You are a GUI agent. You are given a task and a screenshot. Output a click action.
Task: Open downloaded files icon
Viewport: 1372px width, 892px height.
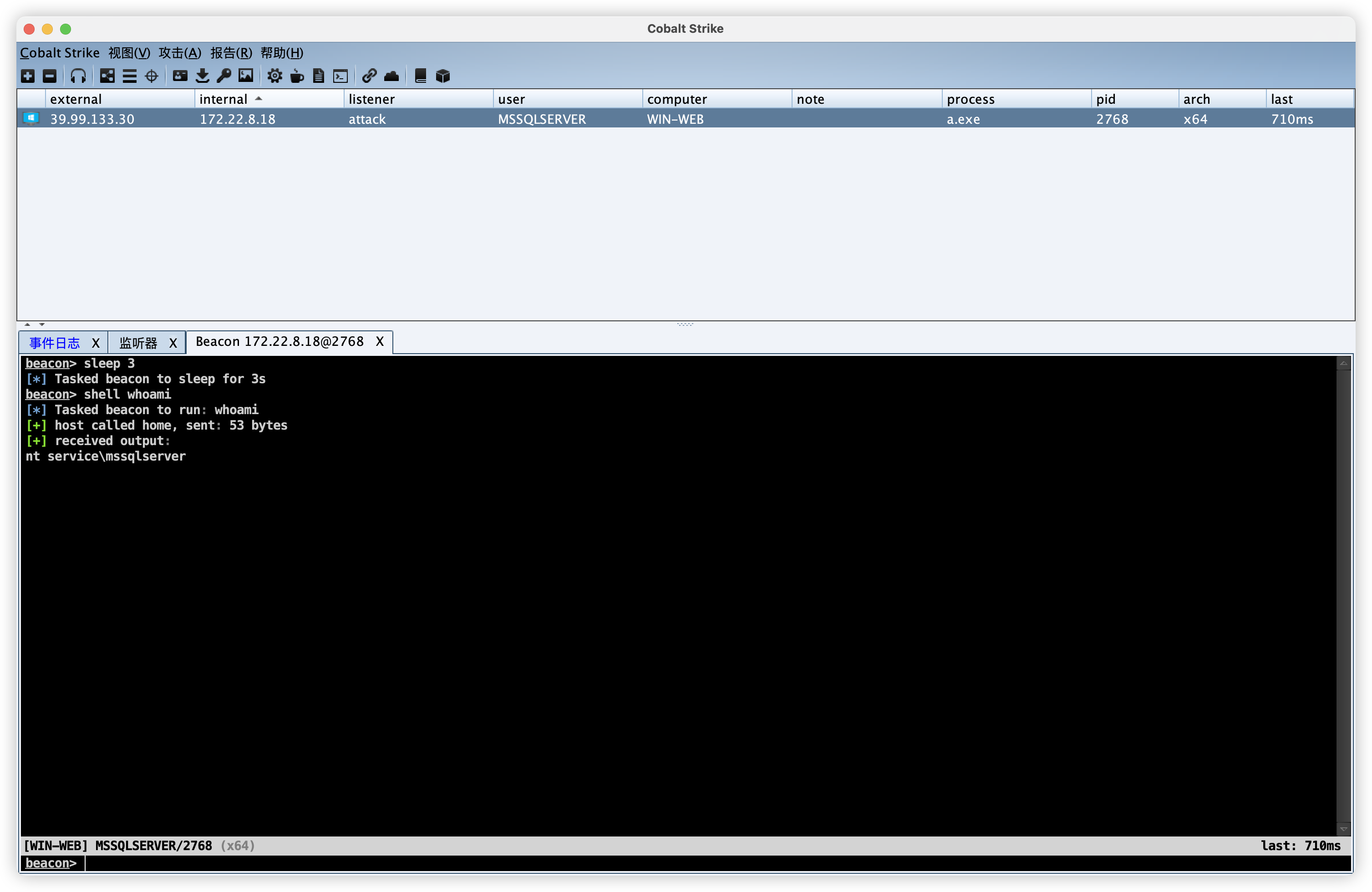(203, 76)
